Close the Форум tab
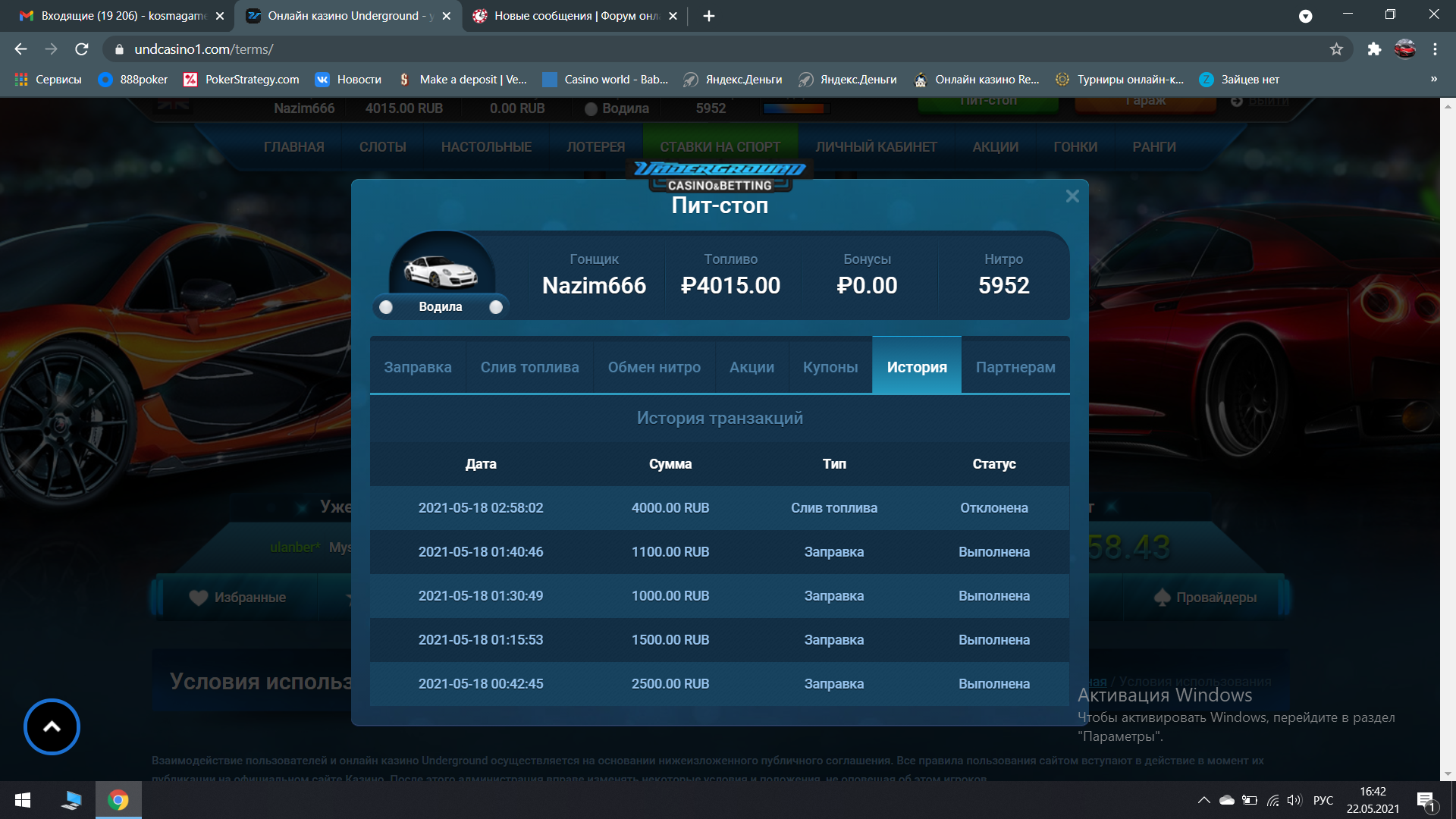This screenshot has width=1456, height=819. click(x=673, y=16)
